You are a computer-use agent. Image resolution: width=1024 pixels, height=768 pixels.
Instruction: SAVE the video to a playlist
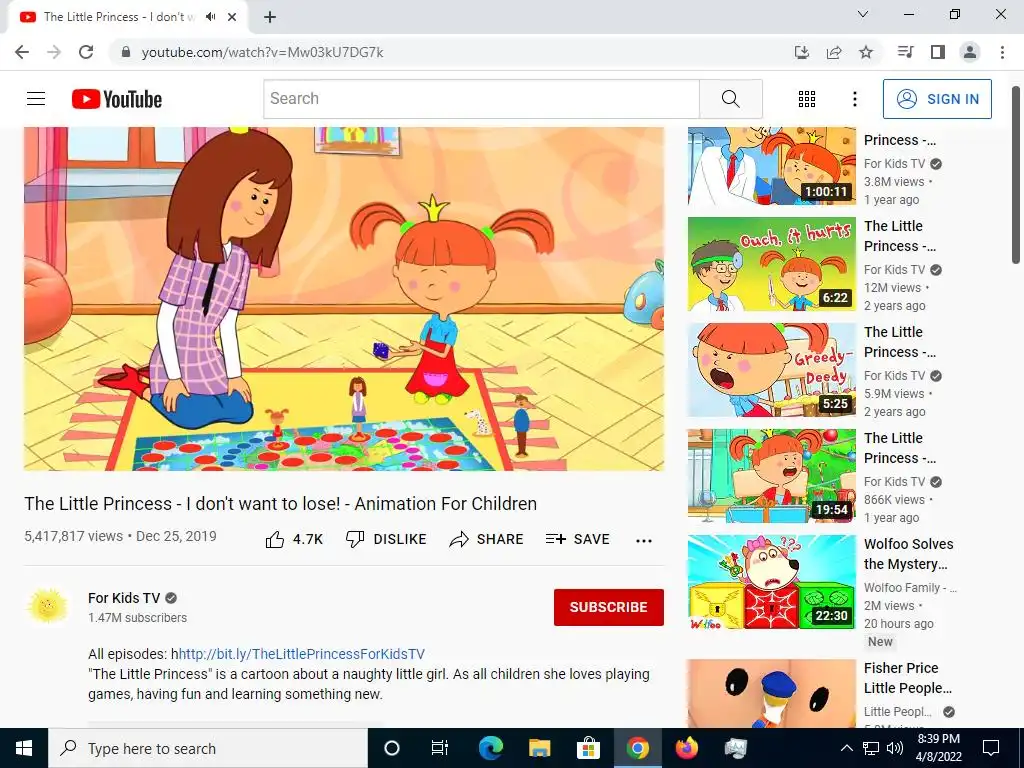click(x=578, y=539)
